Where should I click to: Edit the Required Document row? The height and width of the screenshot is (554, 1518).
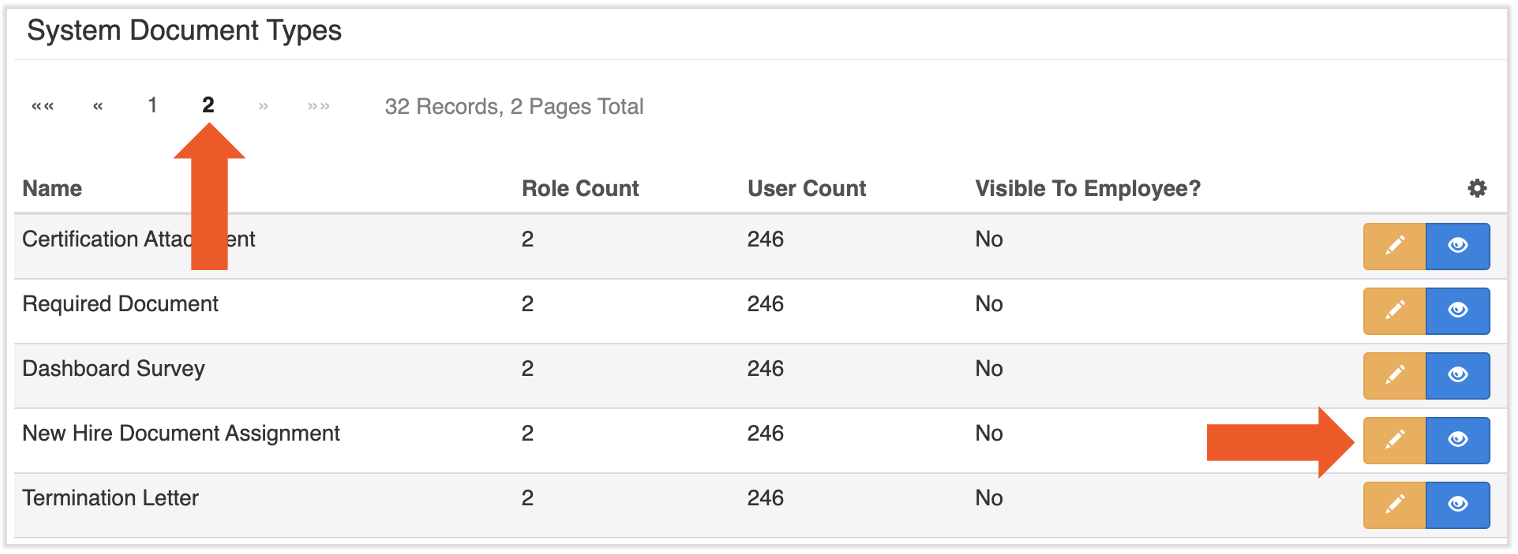click(1394, 311)
